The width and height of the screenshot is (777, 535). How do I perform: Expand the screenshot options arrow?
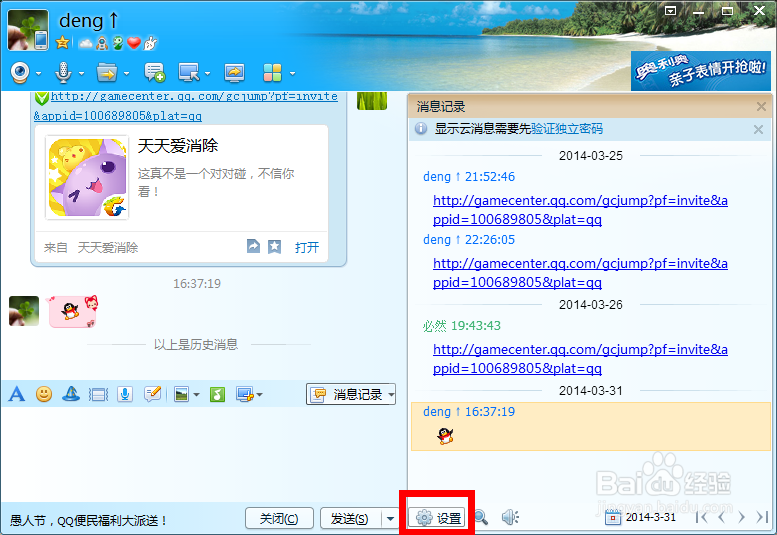(x=259, y=395)
